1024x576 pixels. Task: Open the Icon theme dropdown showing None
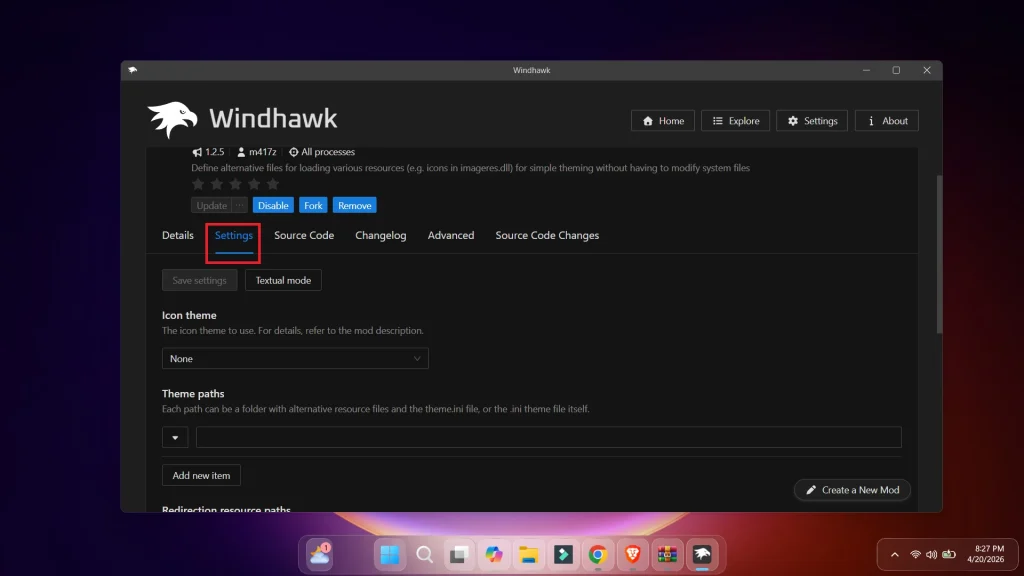click(295, 358)
